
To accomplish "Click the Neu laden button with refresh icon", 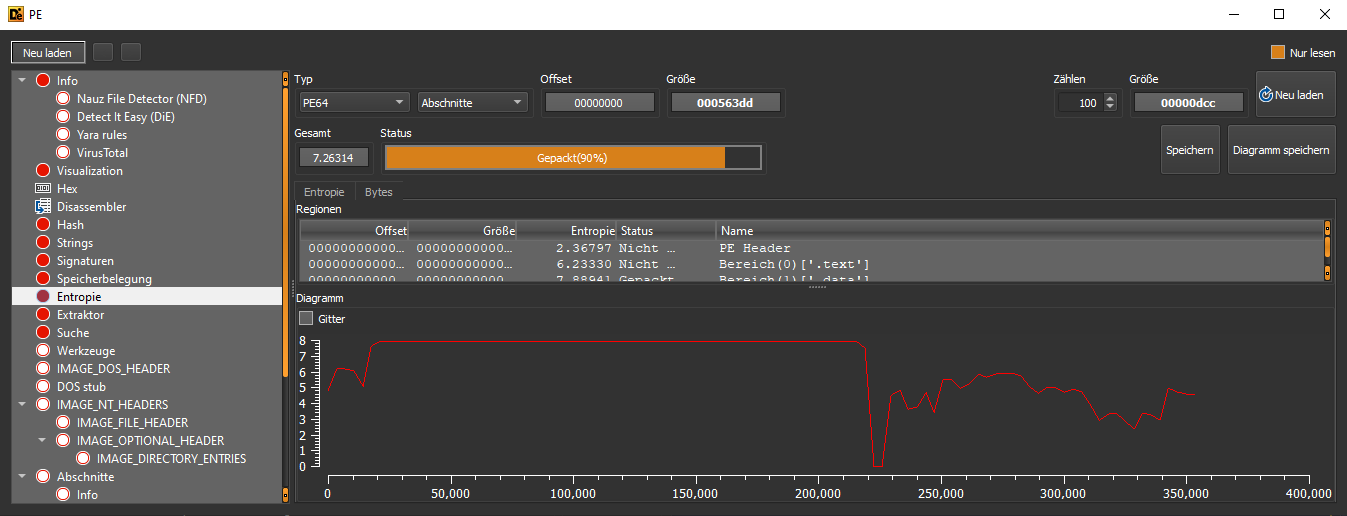I will [1296, 95].
